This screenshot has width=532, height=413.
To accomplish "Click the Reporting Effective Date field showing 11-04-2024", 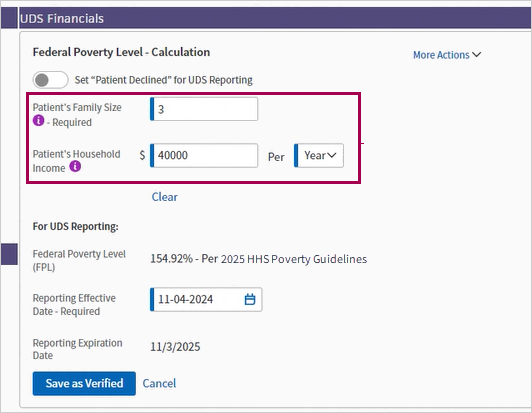I will (206, 299).
